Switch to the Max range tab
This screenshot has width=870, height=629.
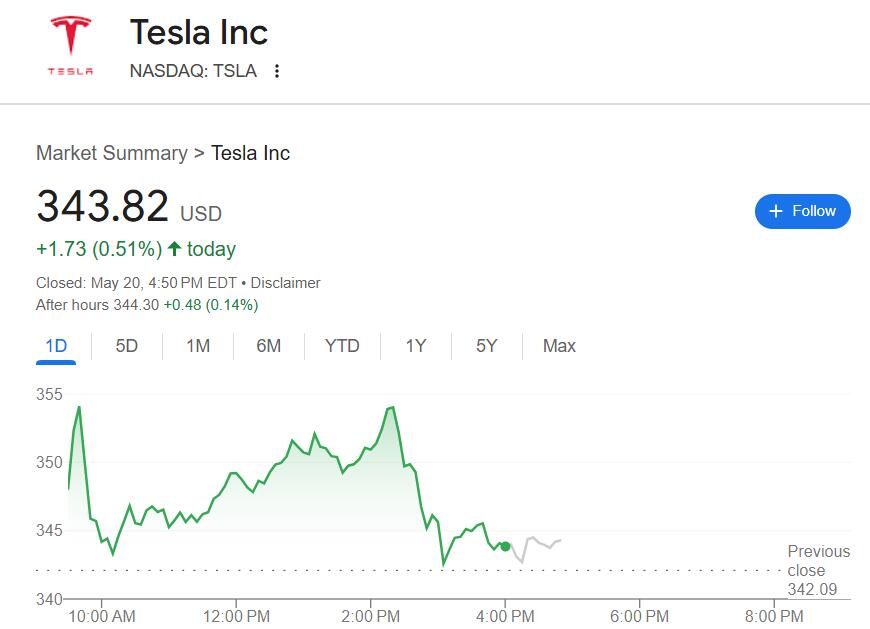click(x=559, y=346)
